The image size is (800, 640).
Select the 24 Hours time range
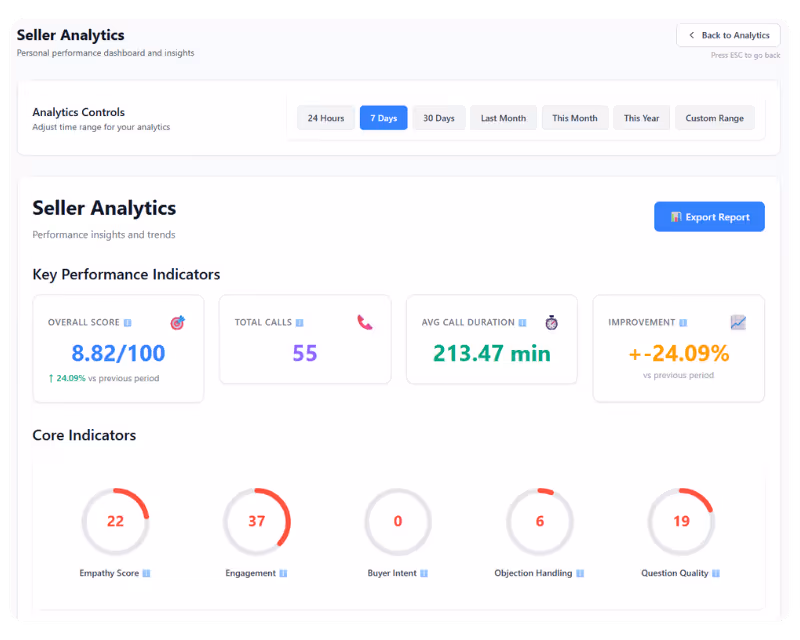tap(325, 117)
